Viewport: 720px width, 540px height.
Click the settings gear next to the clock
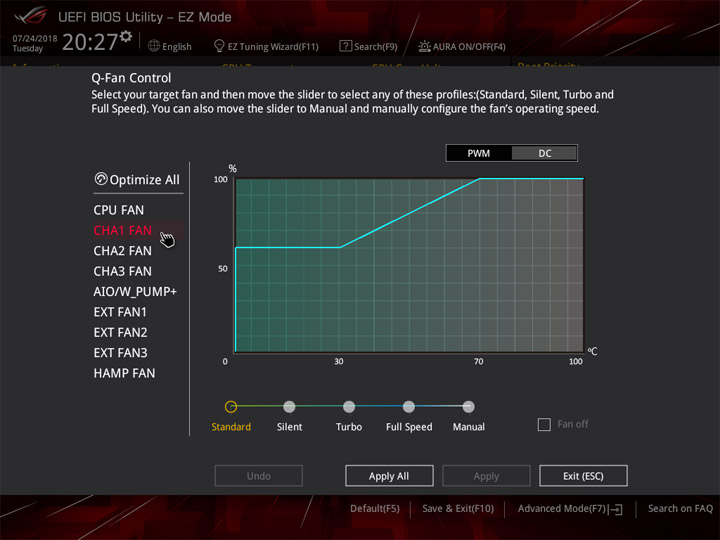126,36
